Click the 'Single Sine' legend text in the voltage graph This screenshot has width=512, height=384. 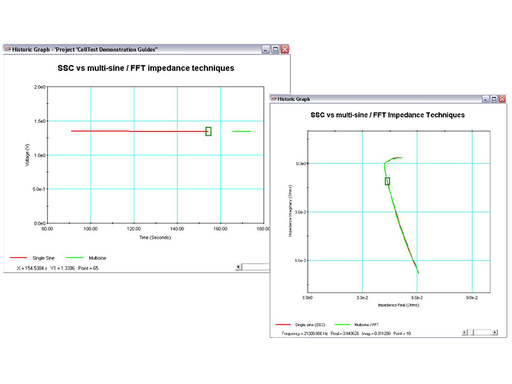point(43,258)
